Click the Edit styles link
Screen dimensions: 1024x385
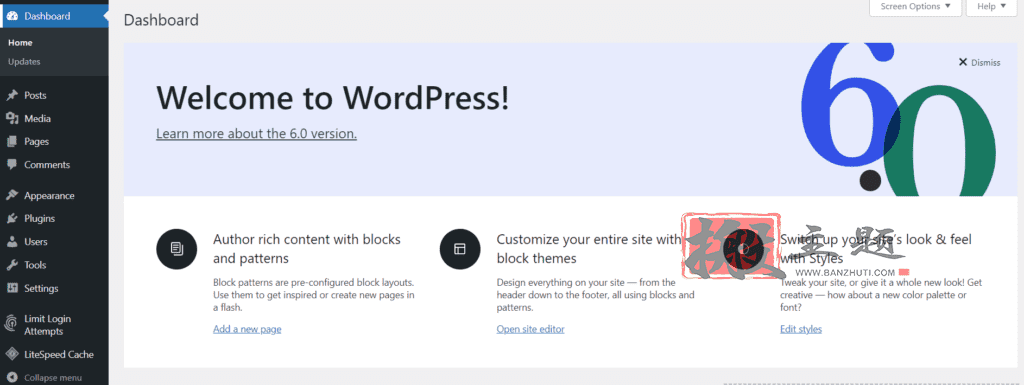point(801,329)
